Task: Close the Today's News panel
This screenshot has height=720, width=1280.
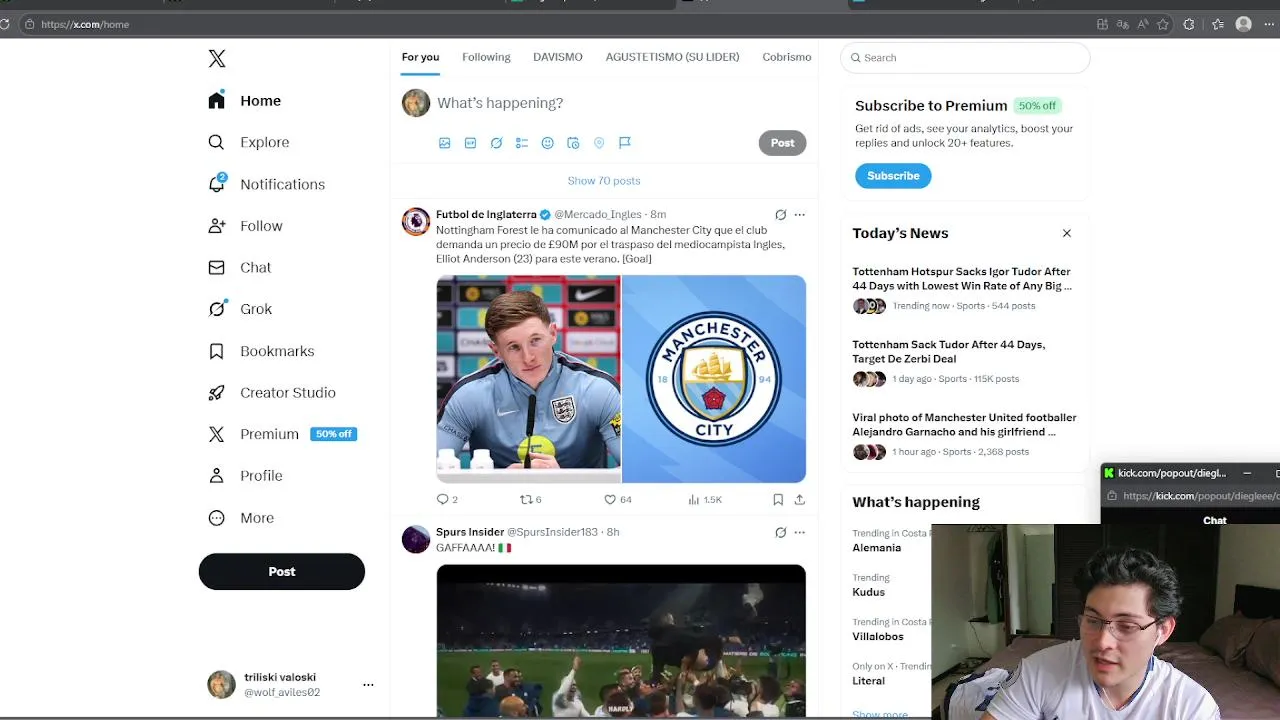Action: [1067, 233]
